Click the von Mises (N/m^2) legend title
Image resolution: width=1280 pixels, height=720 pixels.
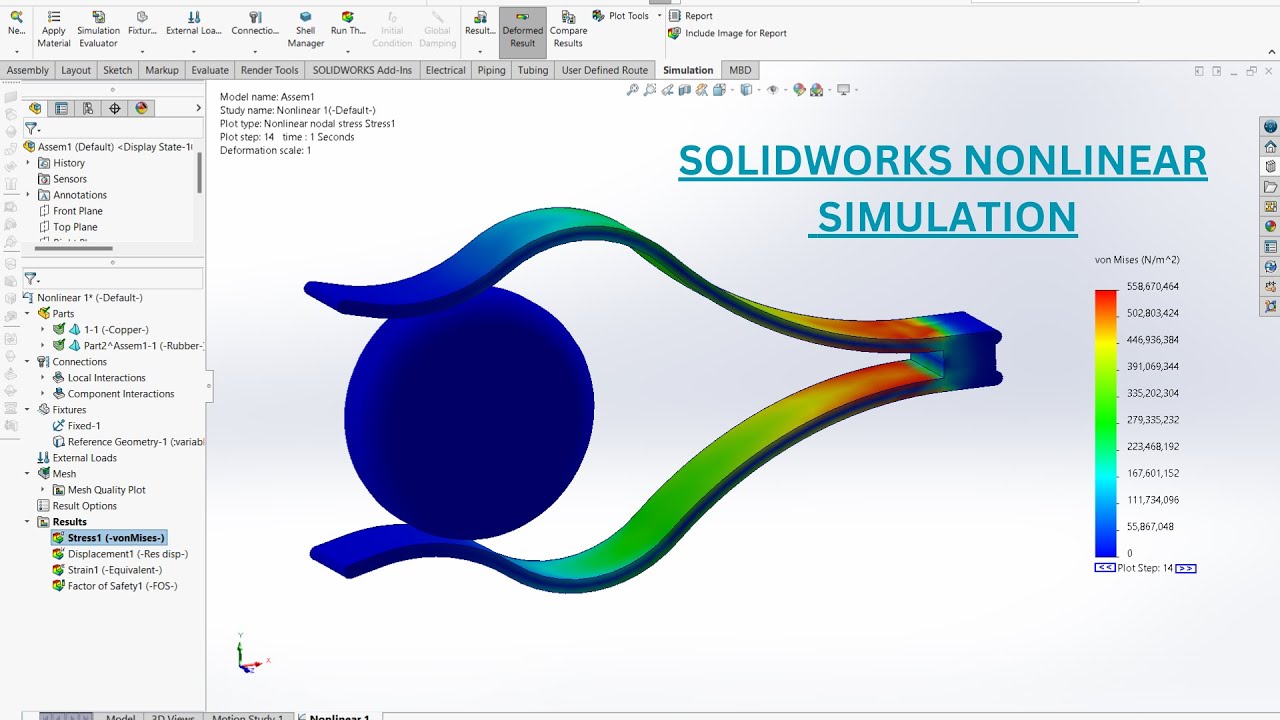pos(1137,260)
